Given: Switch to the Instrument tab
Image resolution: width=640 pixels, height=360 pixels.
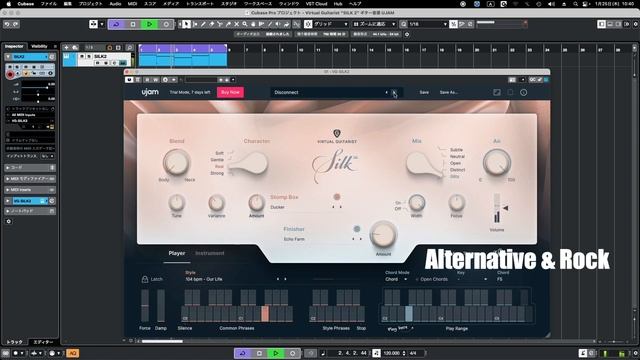Looking at the screenshot, I should click(209, 253).
